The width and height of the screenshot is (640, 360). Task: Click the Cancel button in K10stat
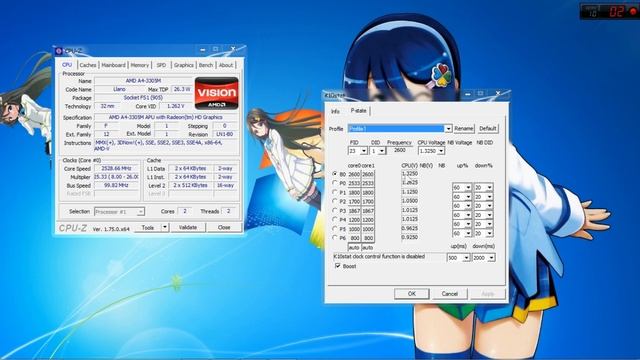pyautogui.click(x=449, y=293)
